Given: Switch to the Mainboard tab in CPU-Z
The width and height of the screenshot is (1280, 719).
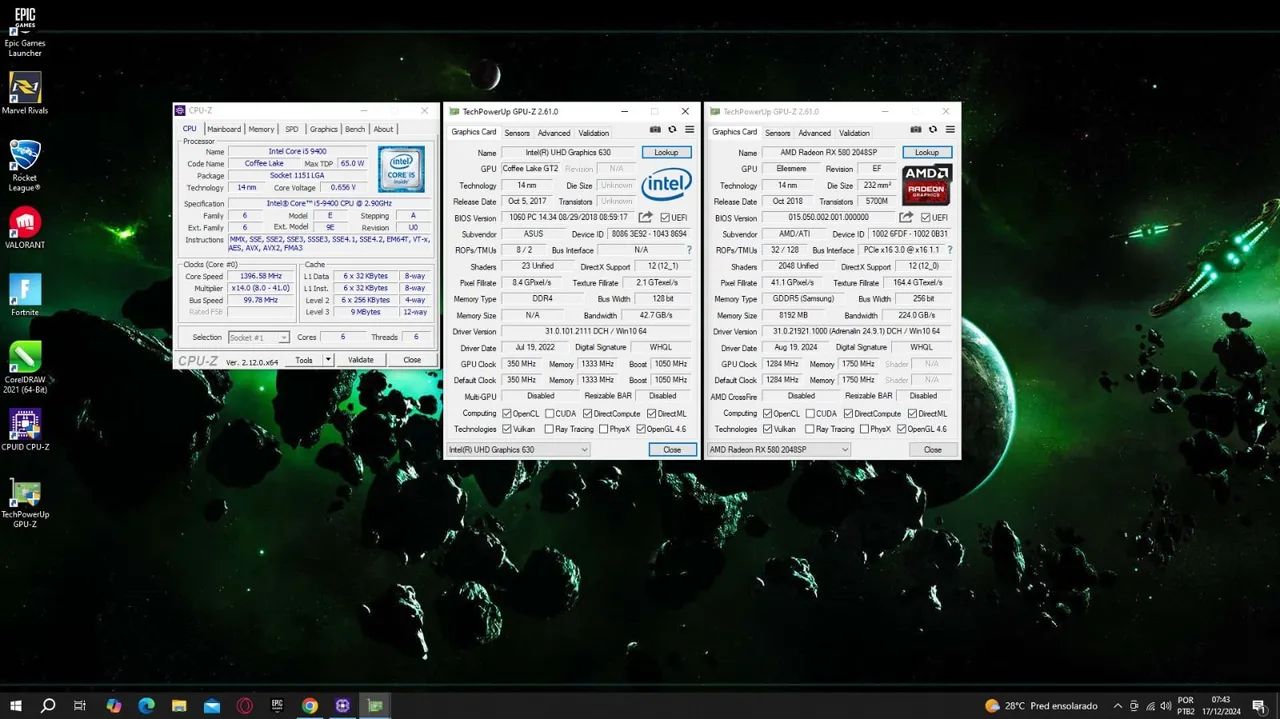Looking at the screenshot, I should (224, 129).
